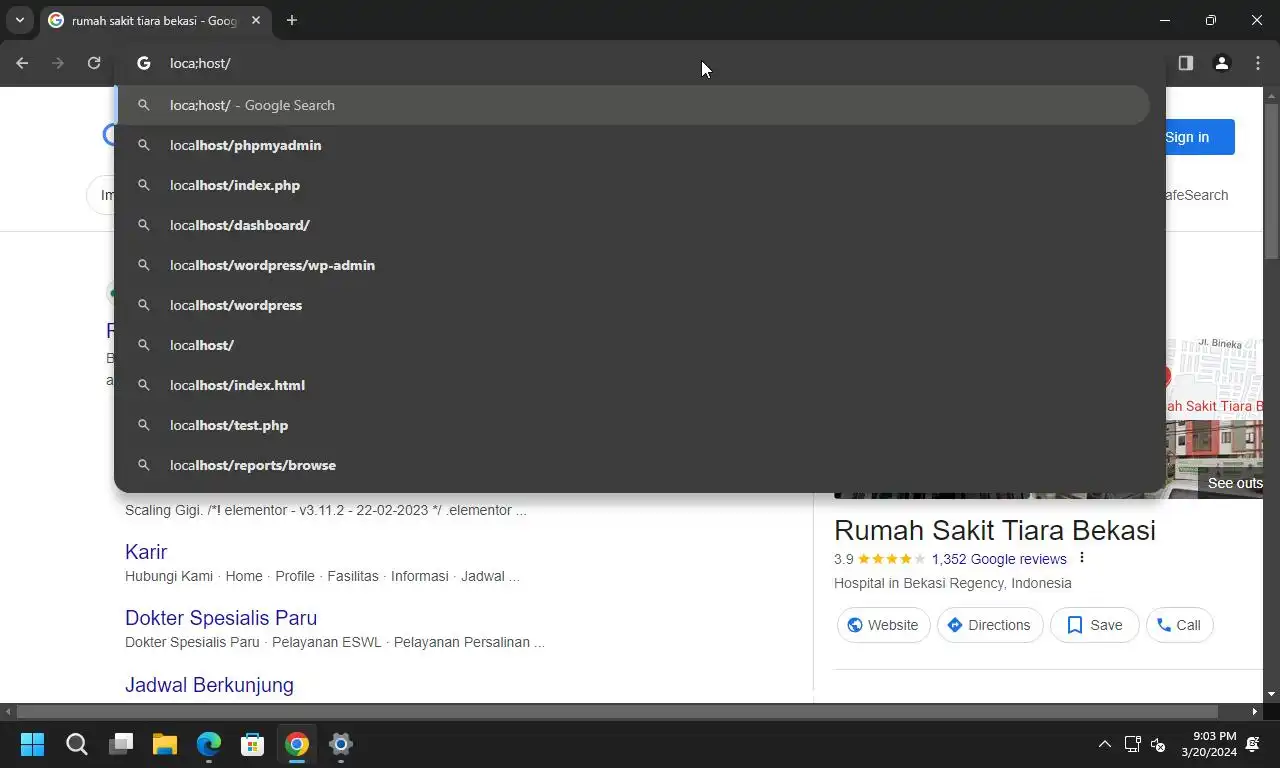The height and width of the screenshot is (768, 1280).
Task: Expand the hidden system tray icons chevron
Action: (x=1104, y=744)
